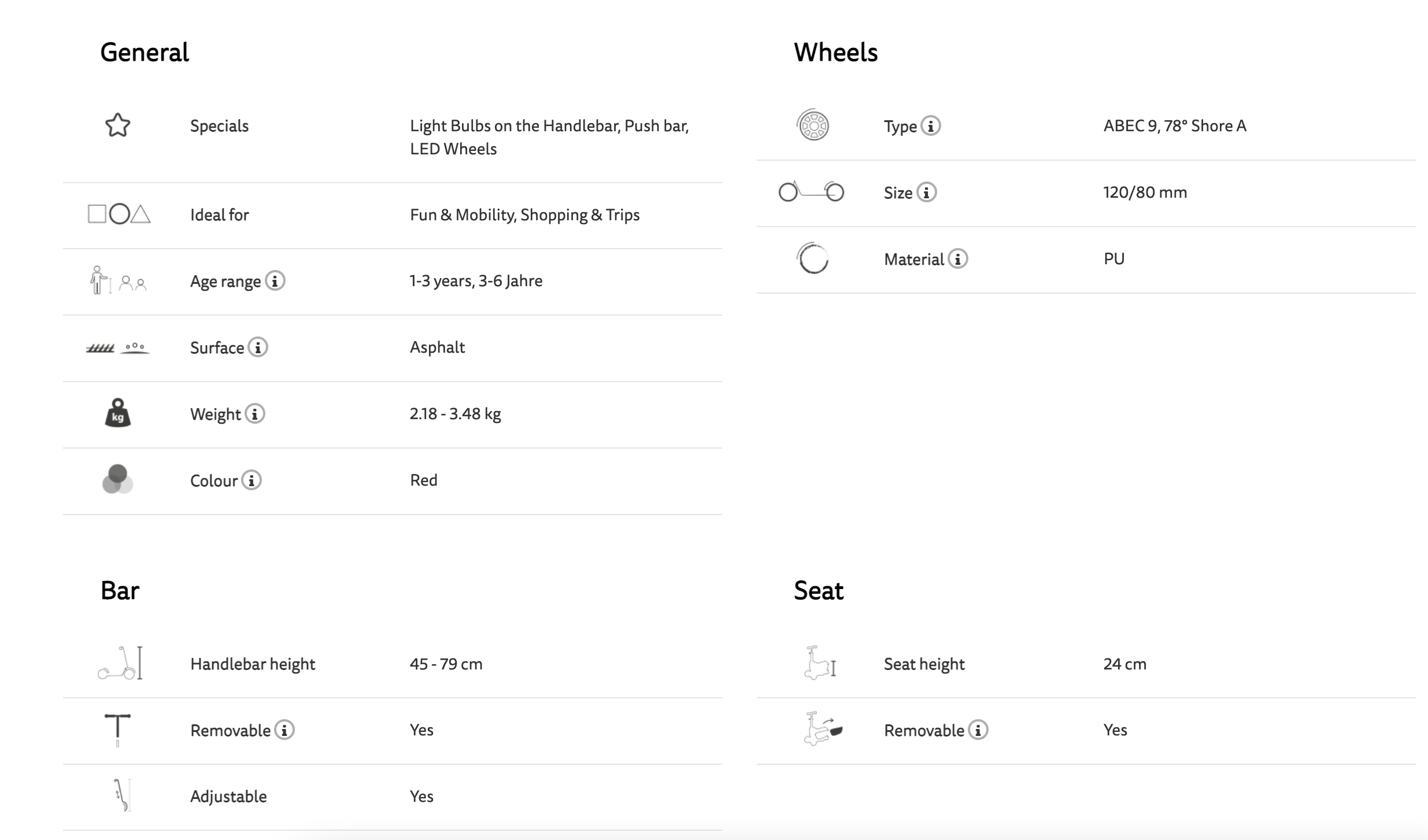Click the seat height icon
This screenshot has width=1428, height=840.
819,663
